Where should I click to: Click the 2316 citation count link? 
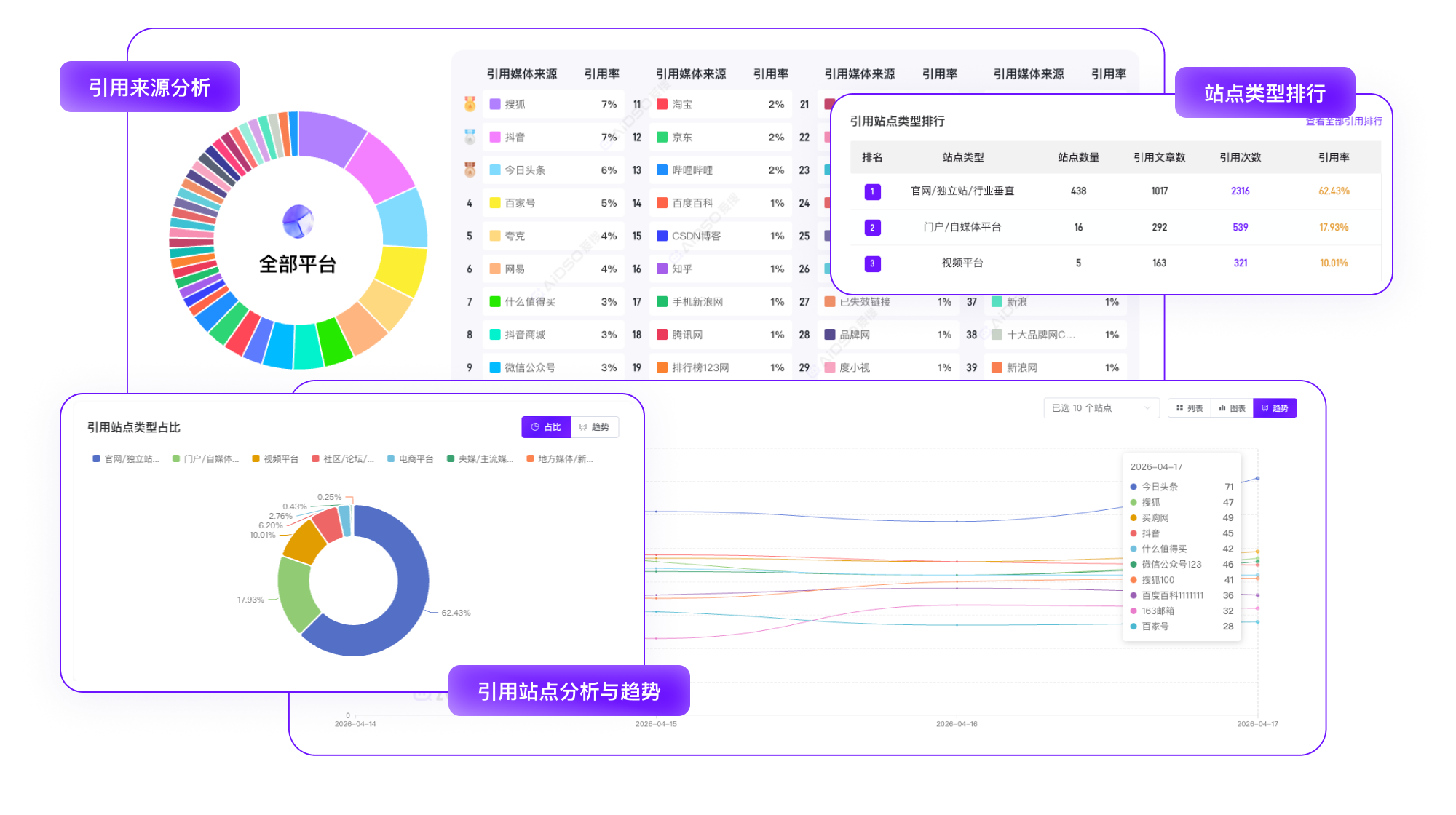(x=1241, y=191)
